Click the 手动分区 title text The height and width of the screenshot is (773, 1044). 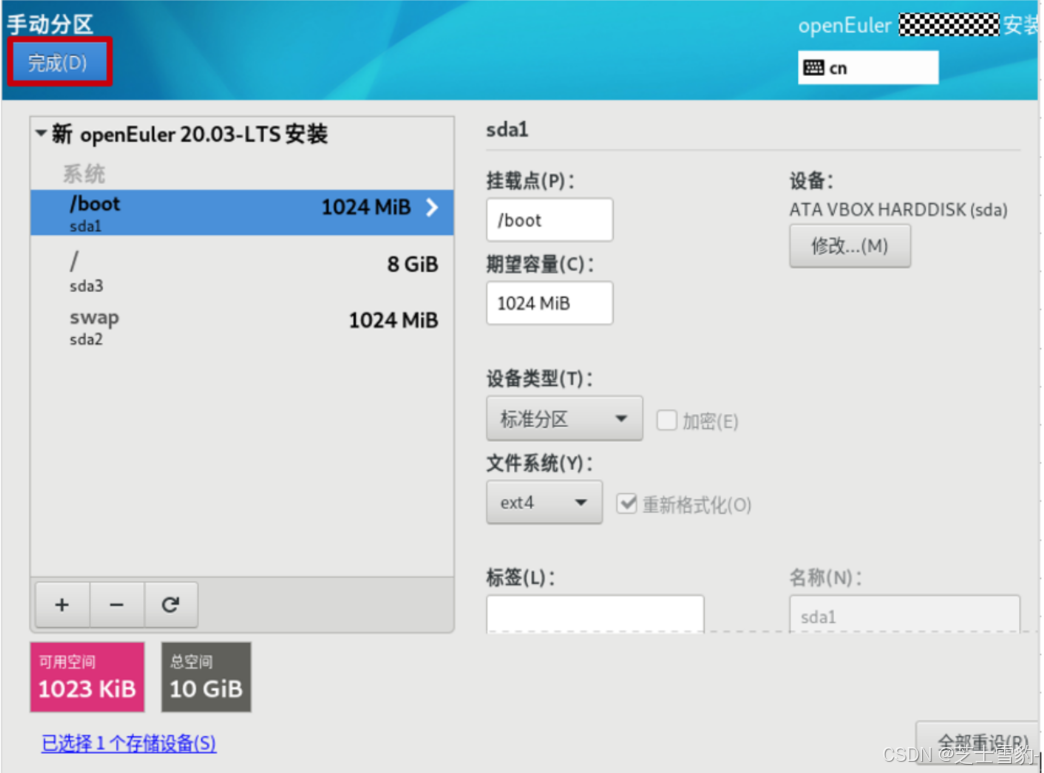(x=50, y=24)
